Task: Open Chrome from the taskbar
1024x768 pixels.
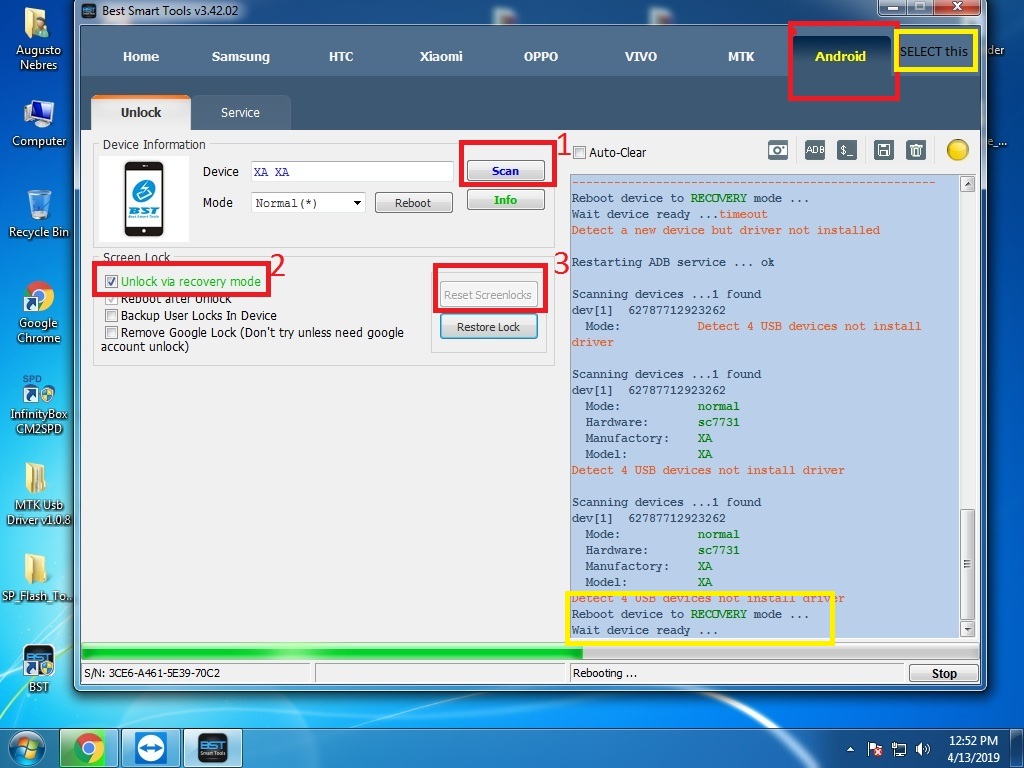Action: 89,748
